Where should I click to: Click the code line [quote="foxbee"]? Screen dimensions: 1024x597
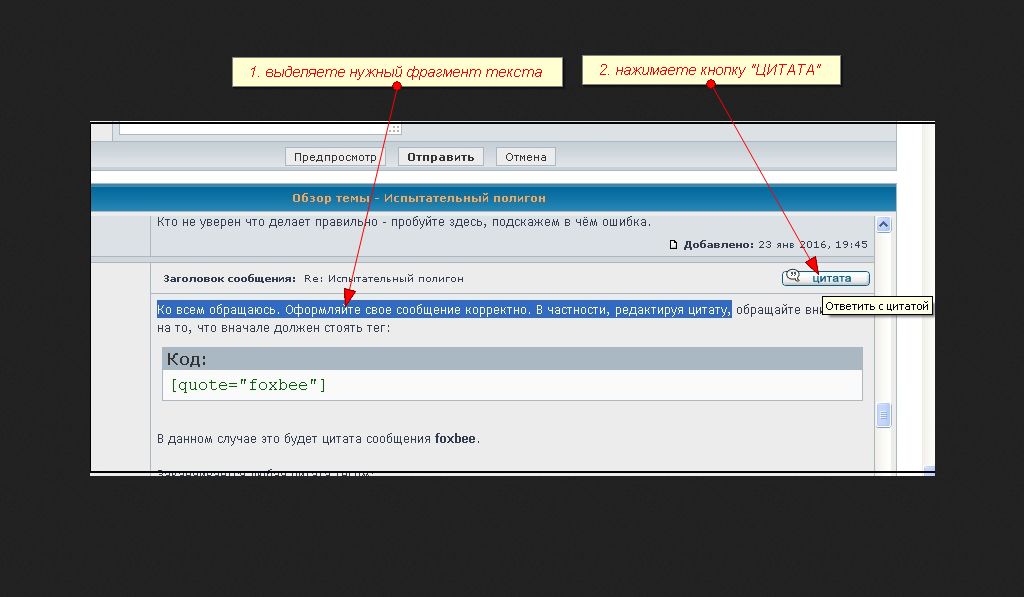(x=249, y=385)
